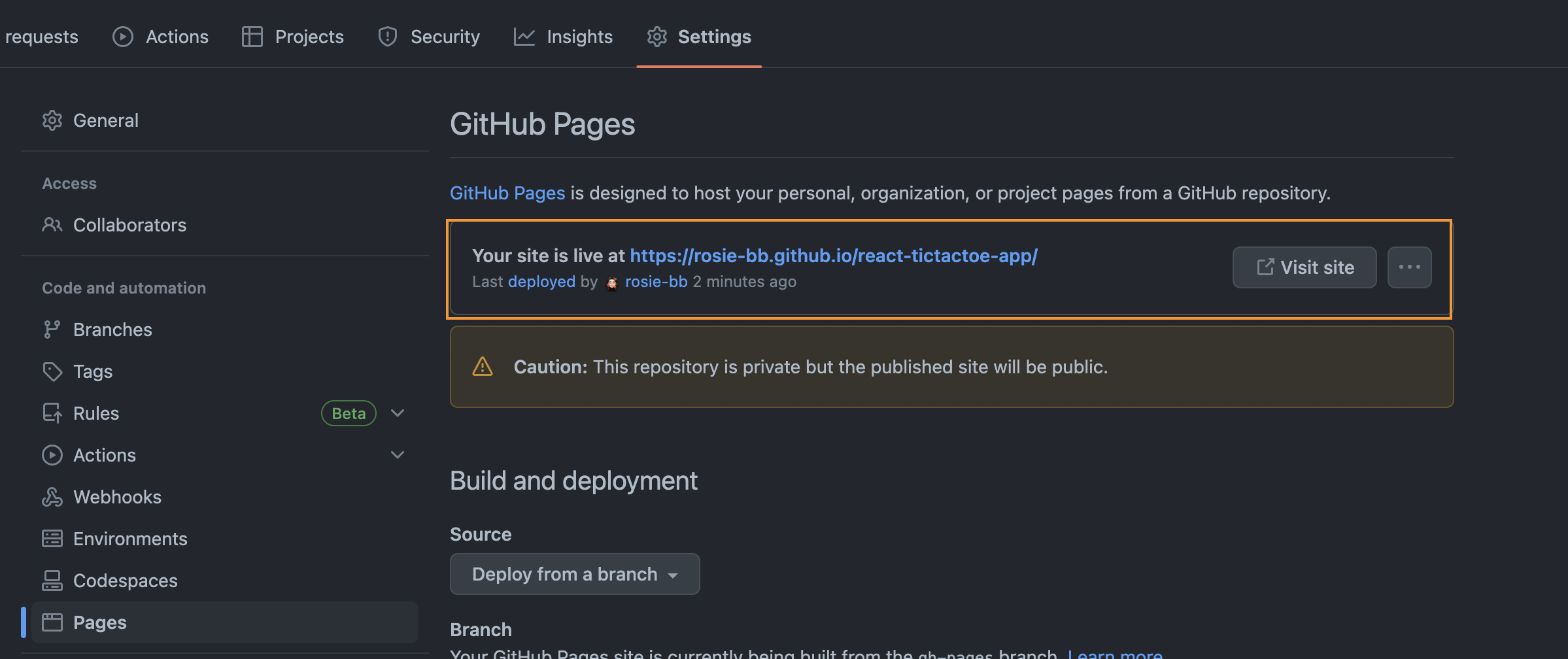Click the sidebar Actions play icon

point(52,455)
